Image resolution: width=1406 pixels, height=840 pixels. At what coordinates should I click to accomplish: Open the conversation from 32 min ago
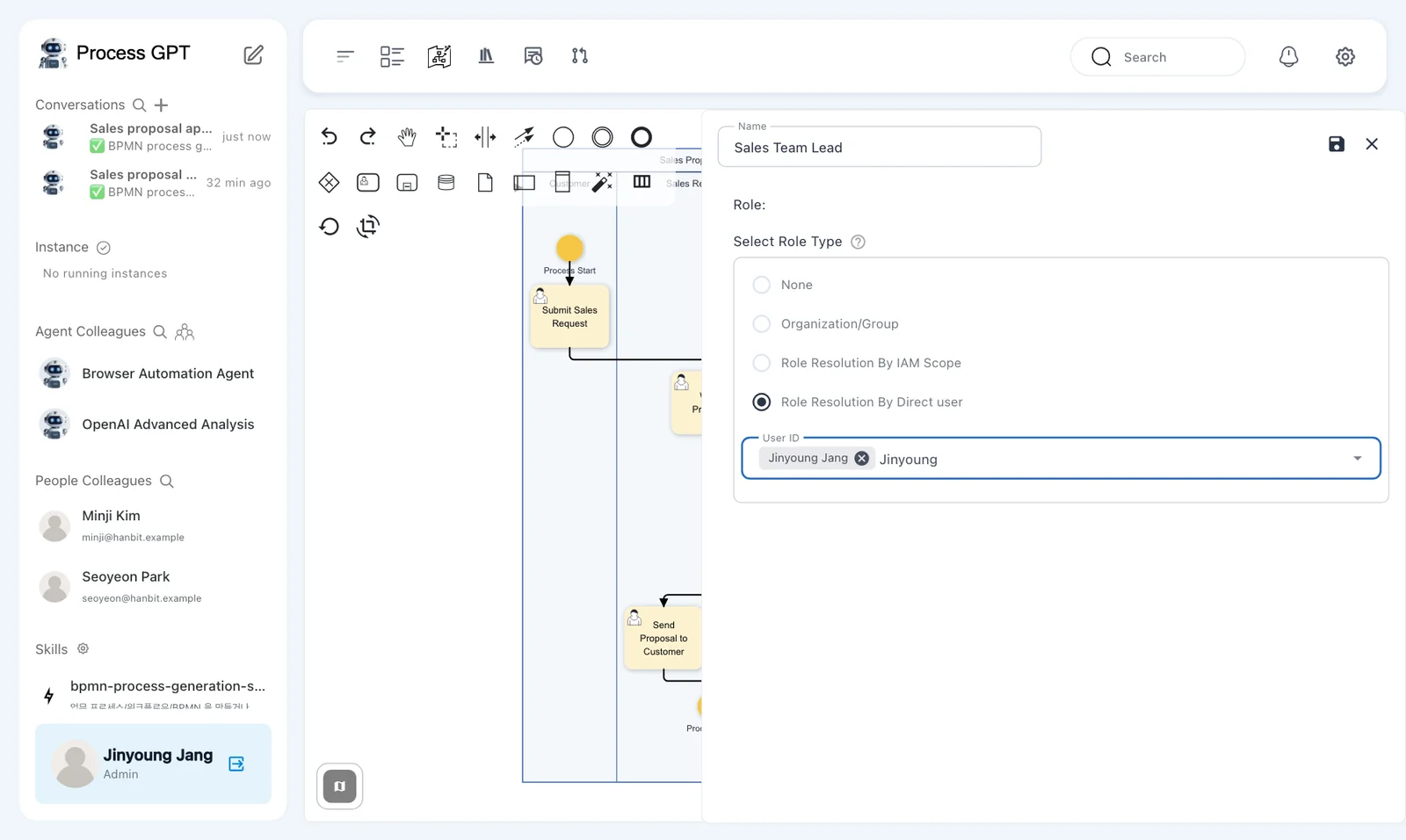click(x=153, y=183)
